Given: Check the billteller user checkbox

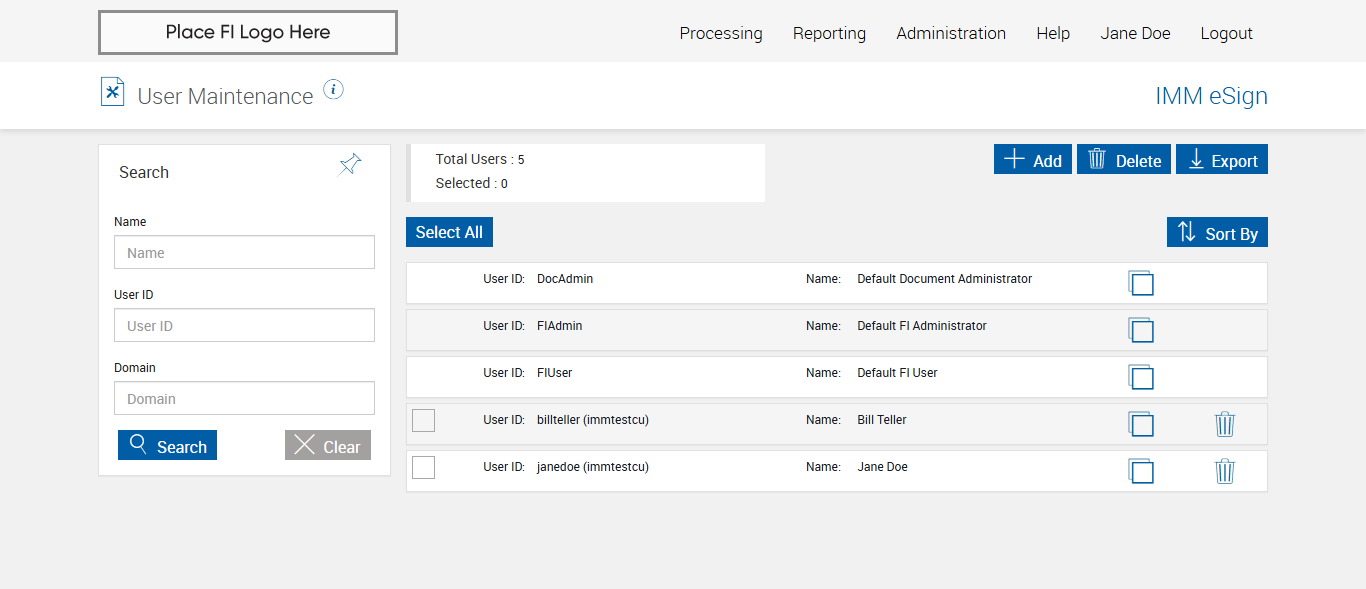Looking at the screenshot, I should click(424, 421).
